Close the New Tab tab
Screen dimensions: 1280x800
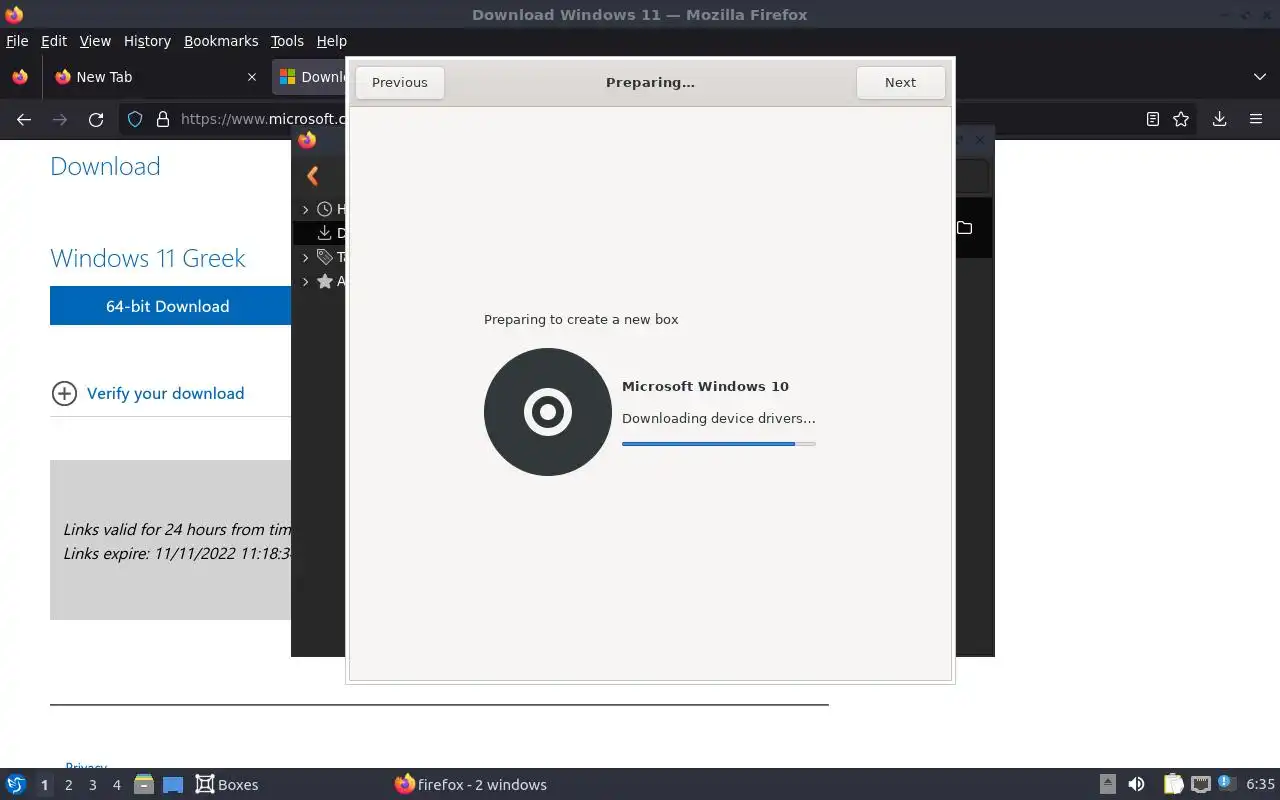pos(252,77)
